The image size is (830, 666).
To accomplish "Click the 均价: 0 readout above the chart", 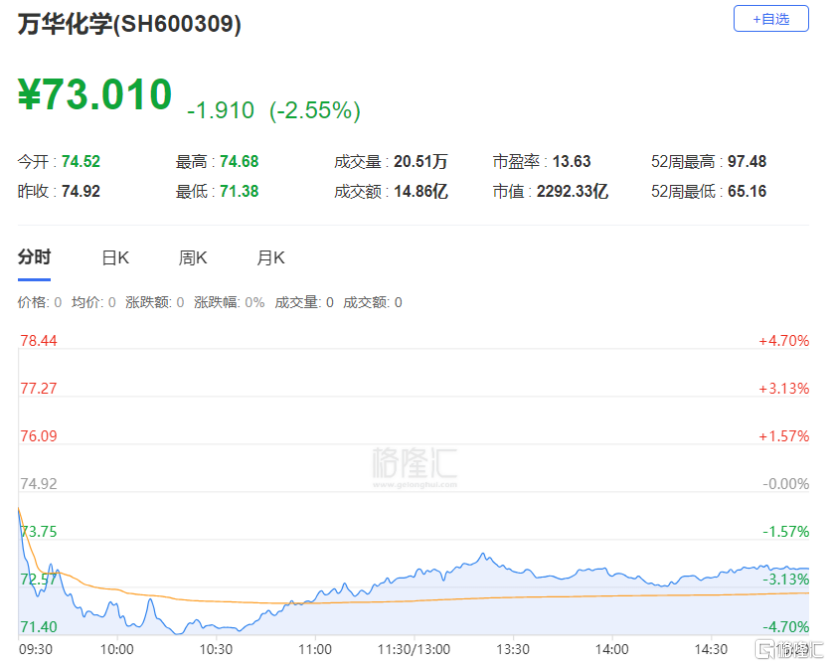I will [94, 302].
